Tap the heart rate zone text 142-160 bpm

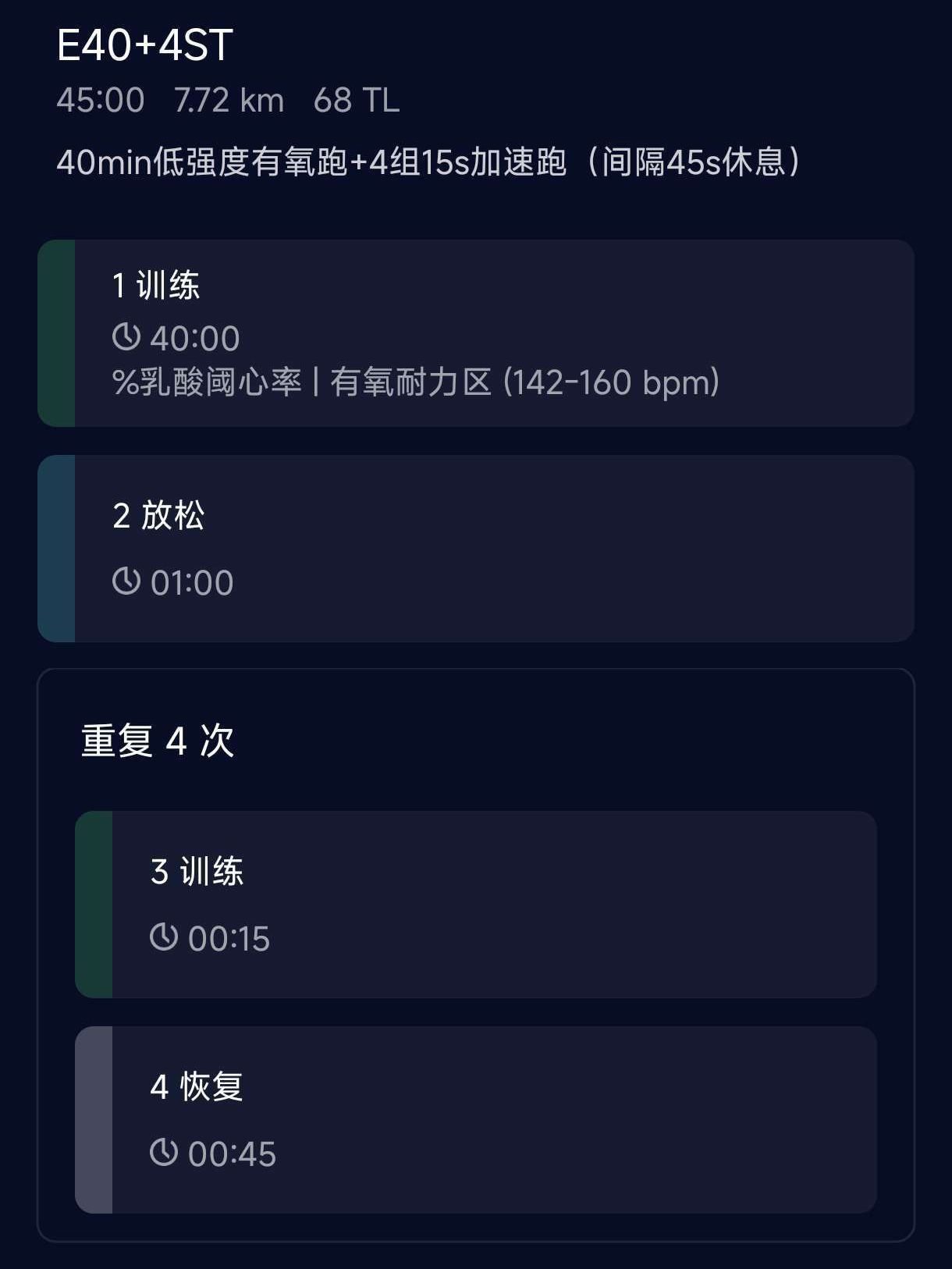(x=612, y=382)
